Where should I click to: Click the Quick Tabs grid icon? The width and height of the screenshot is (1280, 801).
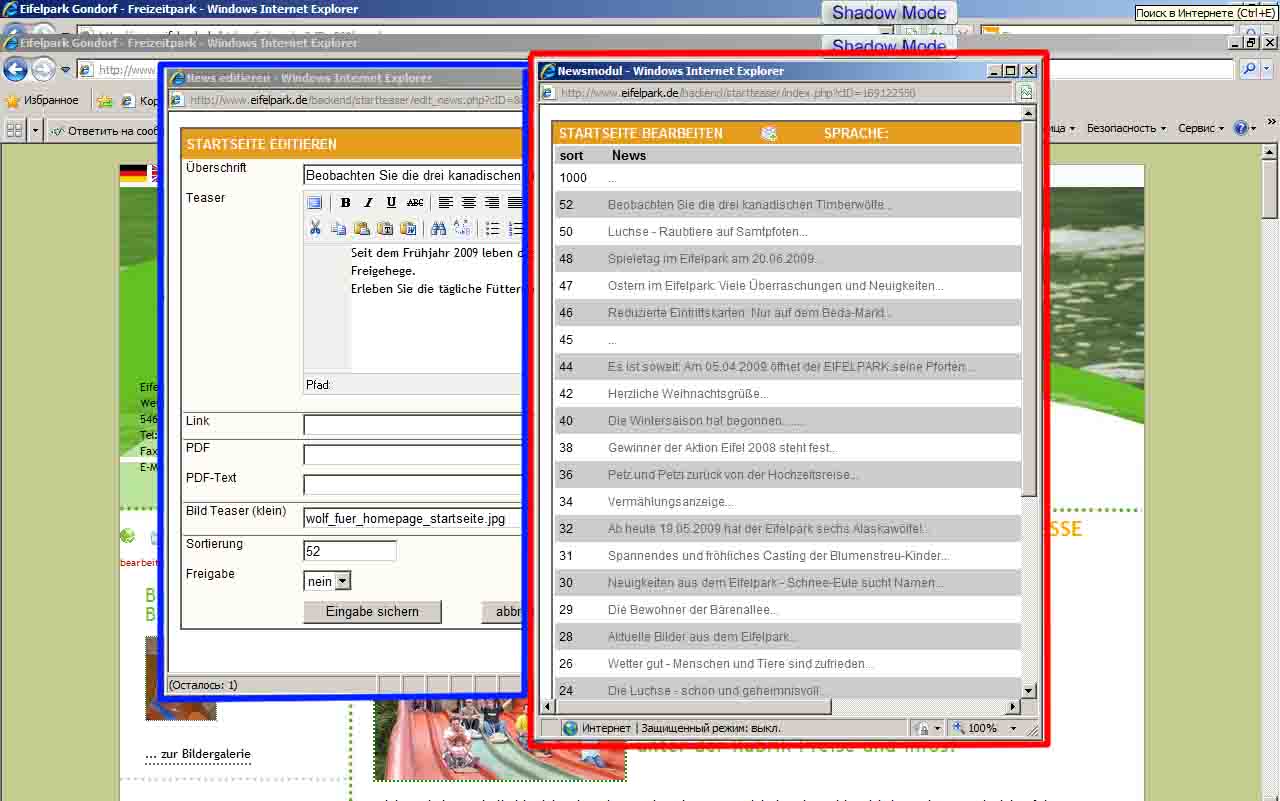click(14, 130)
